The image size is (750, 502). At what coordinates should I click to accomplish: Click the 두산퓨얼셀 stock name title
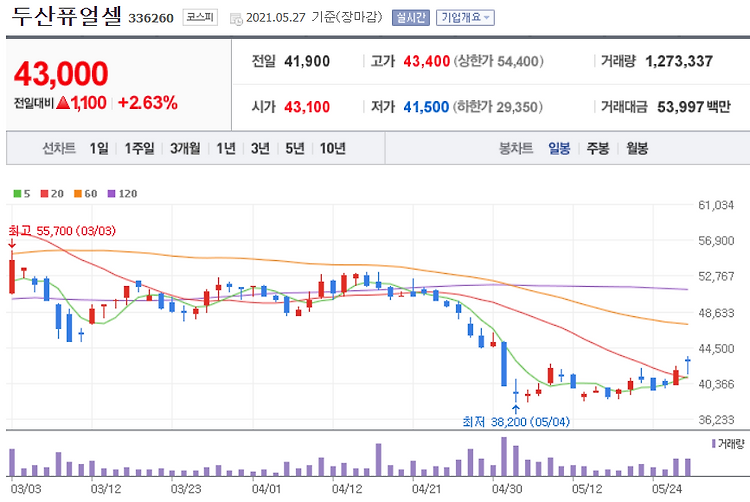pos(66,16)
